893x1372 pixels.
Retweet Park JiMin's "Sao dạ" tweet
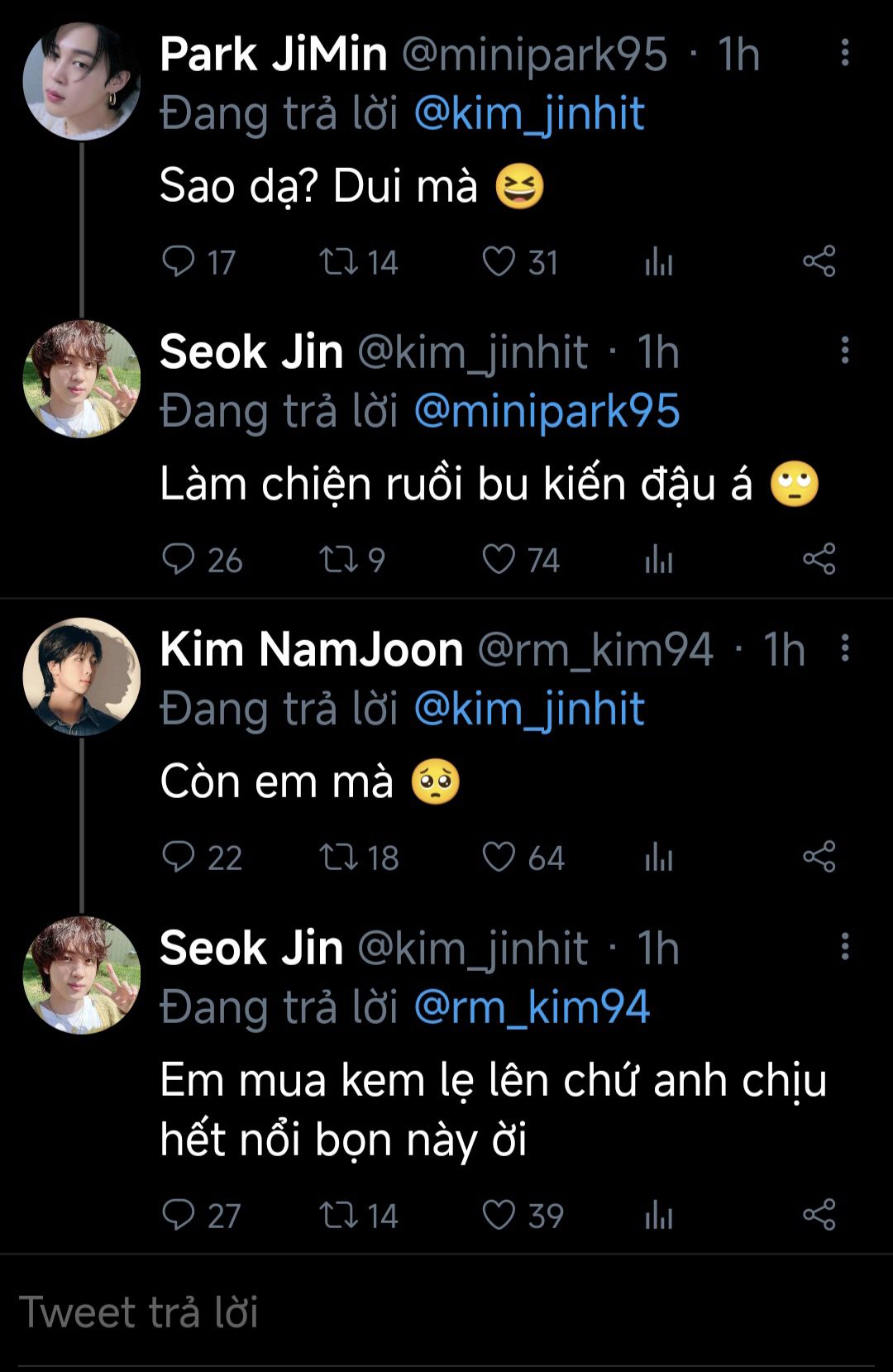338,261
